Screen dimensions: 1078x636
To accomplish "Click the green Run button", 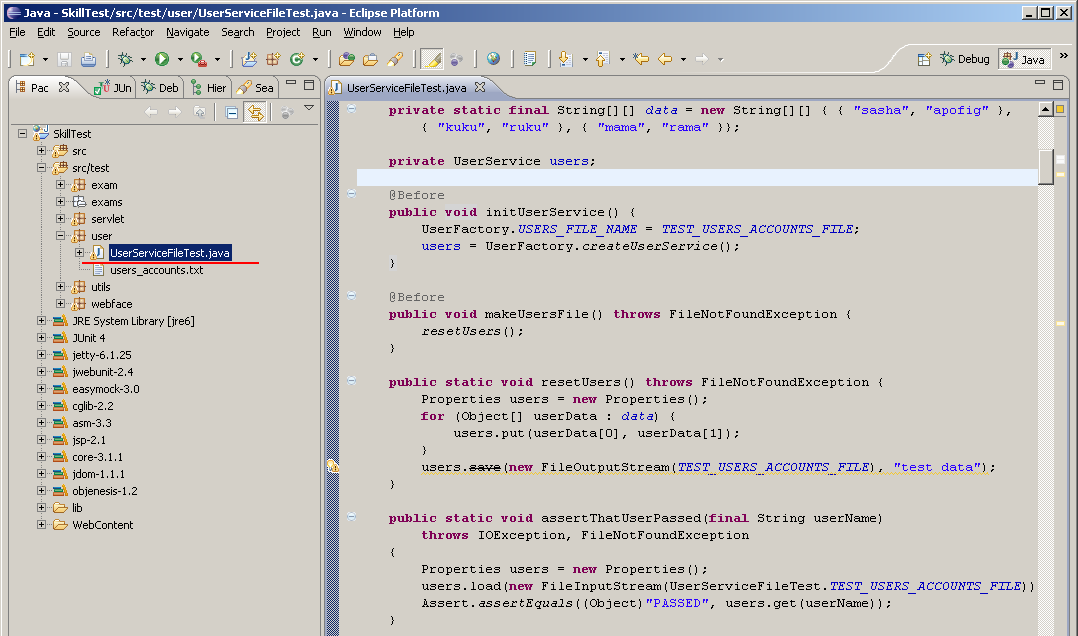I will pos(162,59).
